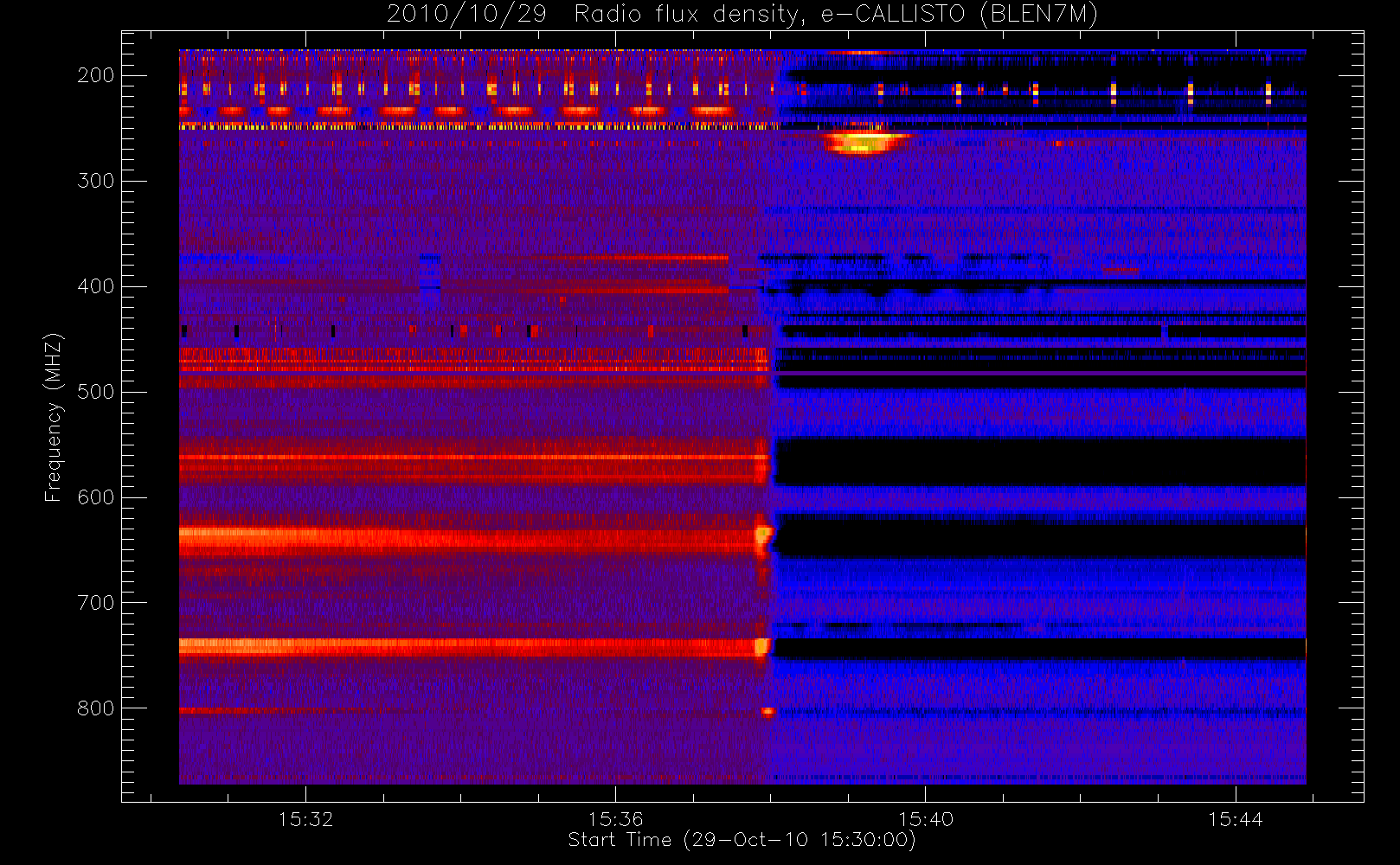Select the 500 frequency tick label
The height and width of the screenshot is (865, 1400).
tap(95, 392)
